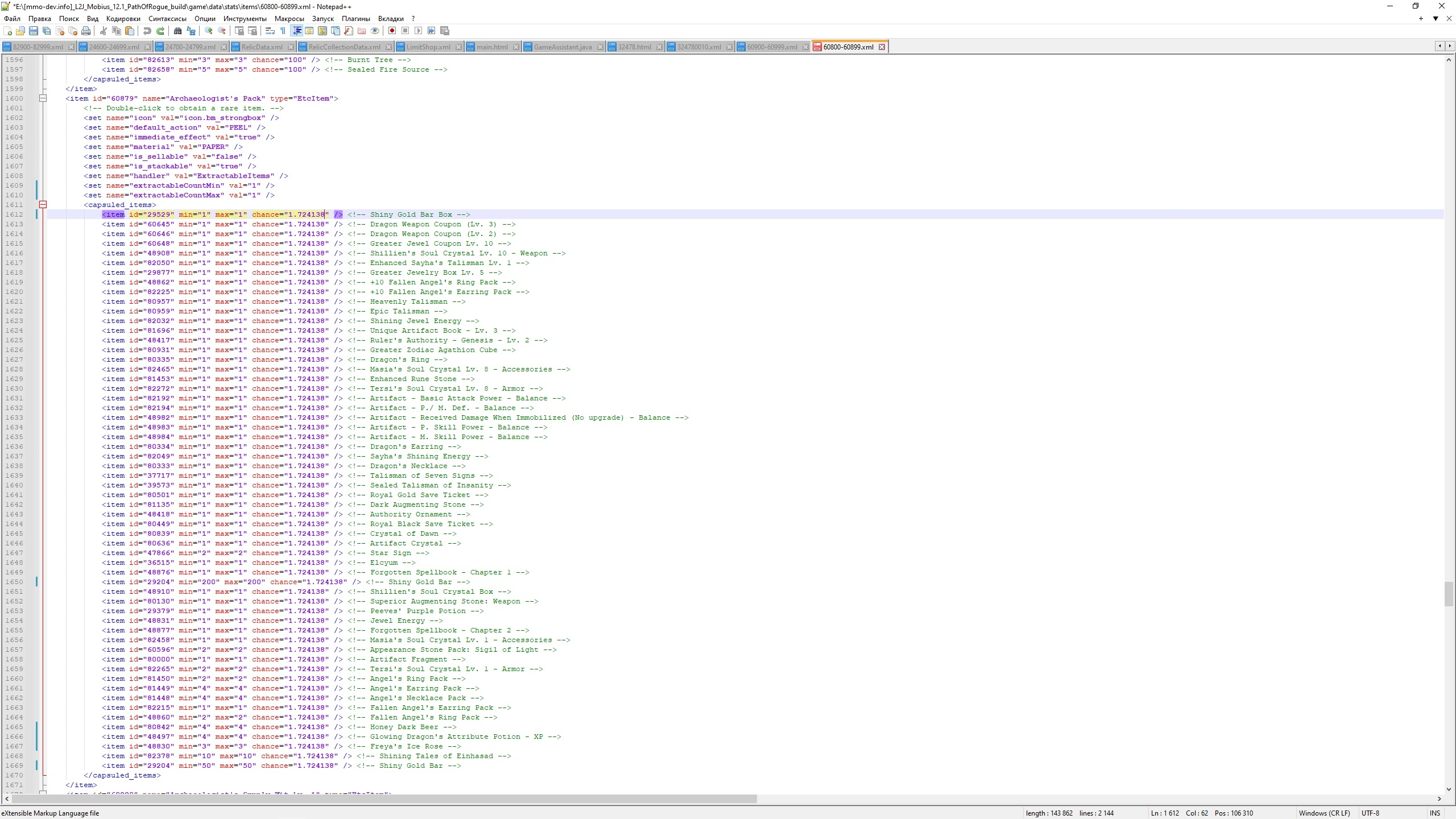Click the Close All documents toolbar icon
1456x819 pixels.
tap(73, 31)
